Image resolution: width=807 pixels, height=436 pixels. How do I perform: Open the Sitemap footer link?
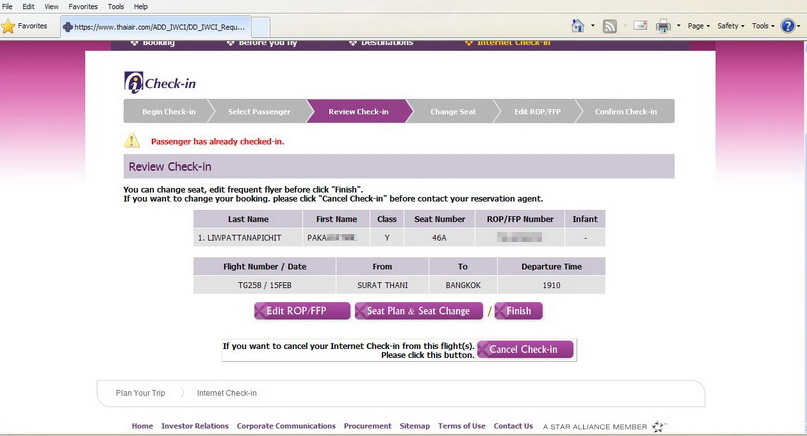point(414,426)
